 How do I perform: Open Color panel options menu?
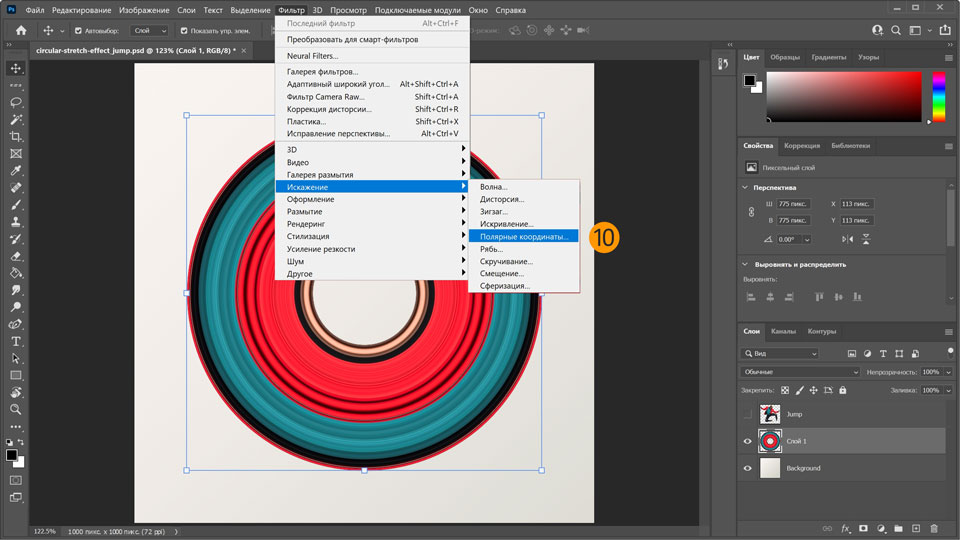click(x=948, y=58)
